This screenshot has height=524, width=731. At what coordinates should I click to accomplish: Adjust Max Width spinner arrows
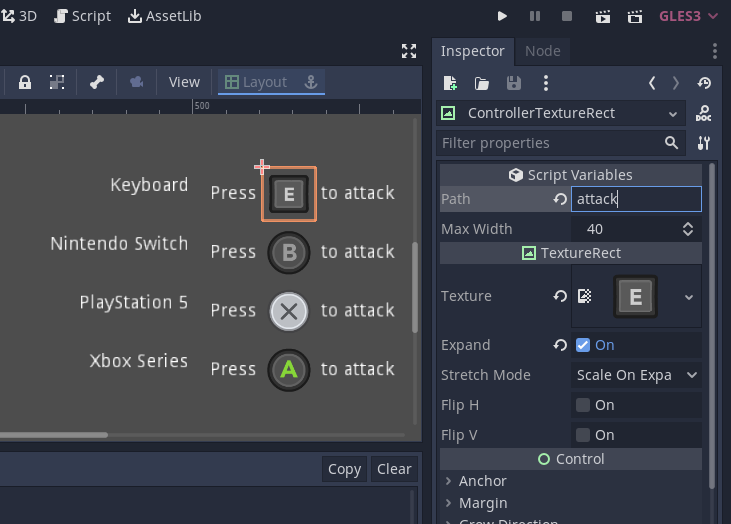[x=688, y=229]
